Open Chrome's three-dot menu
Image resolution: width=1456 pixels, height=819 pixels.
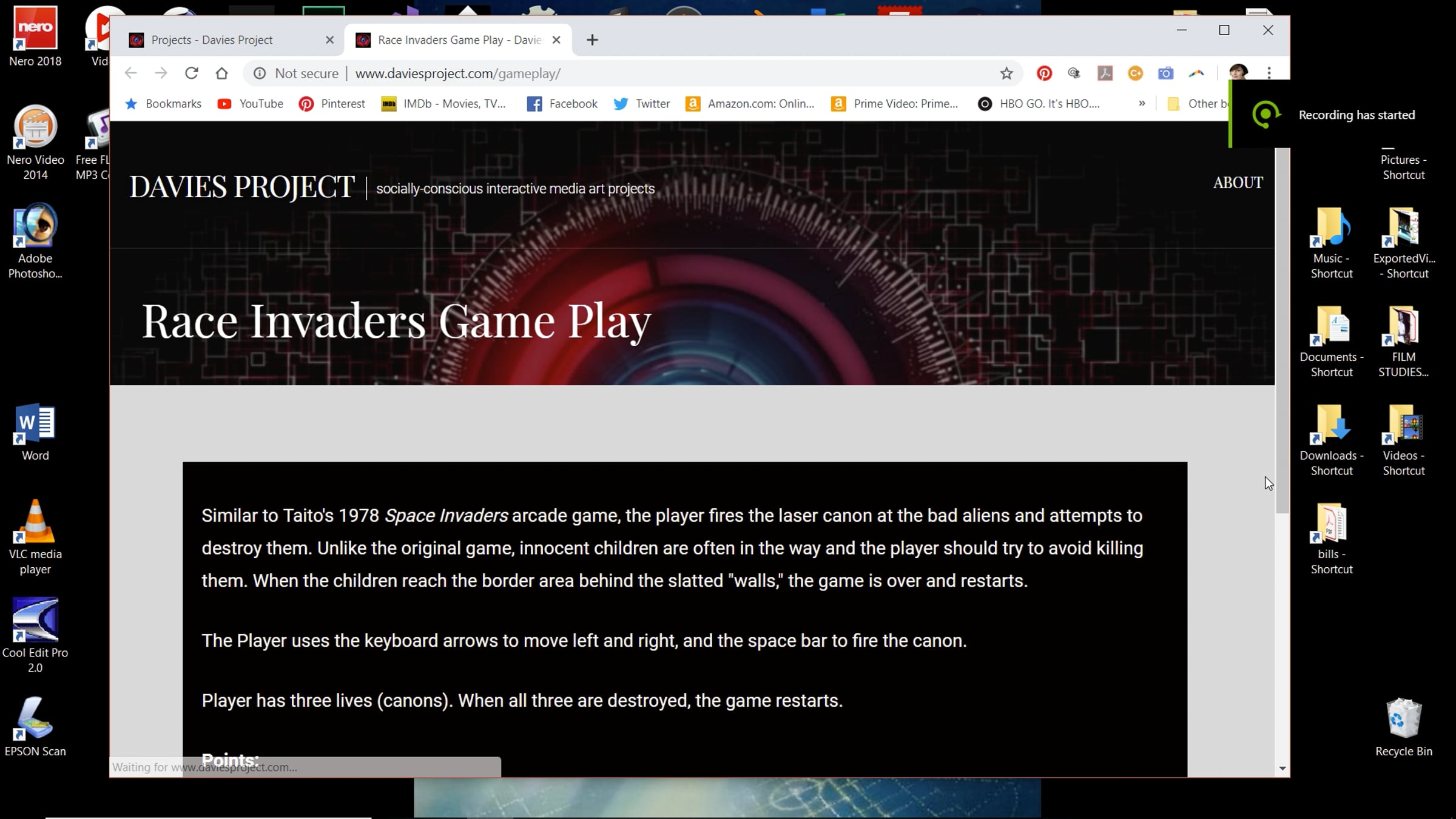click(1269, 73)
